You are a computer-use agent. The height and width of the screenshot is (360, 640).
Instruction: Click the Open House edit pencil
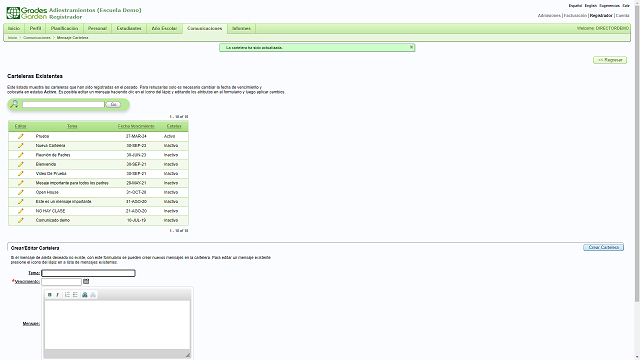20,192
